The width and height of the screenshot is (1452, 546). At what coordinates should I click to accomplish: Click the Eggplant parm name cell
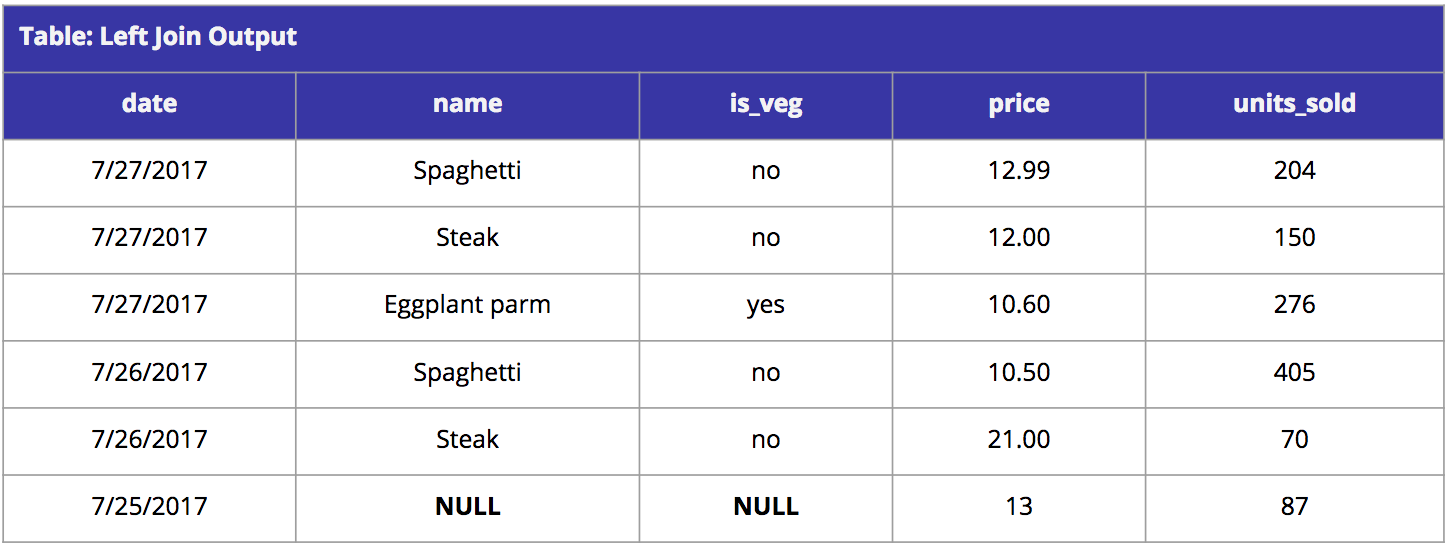click(467, 307)
